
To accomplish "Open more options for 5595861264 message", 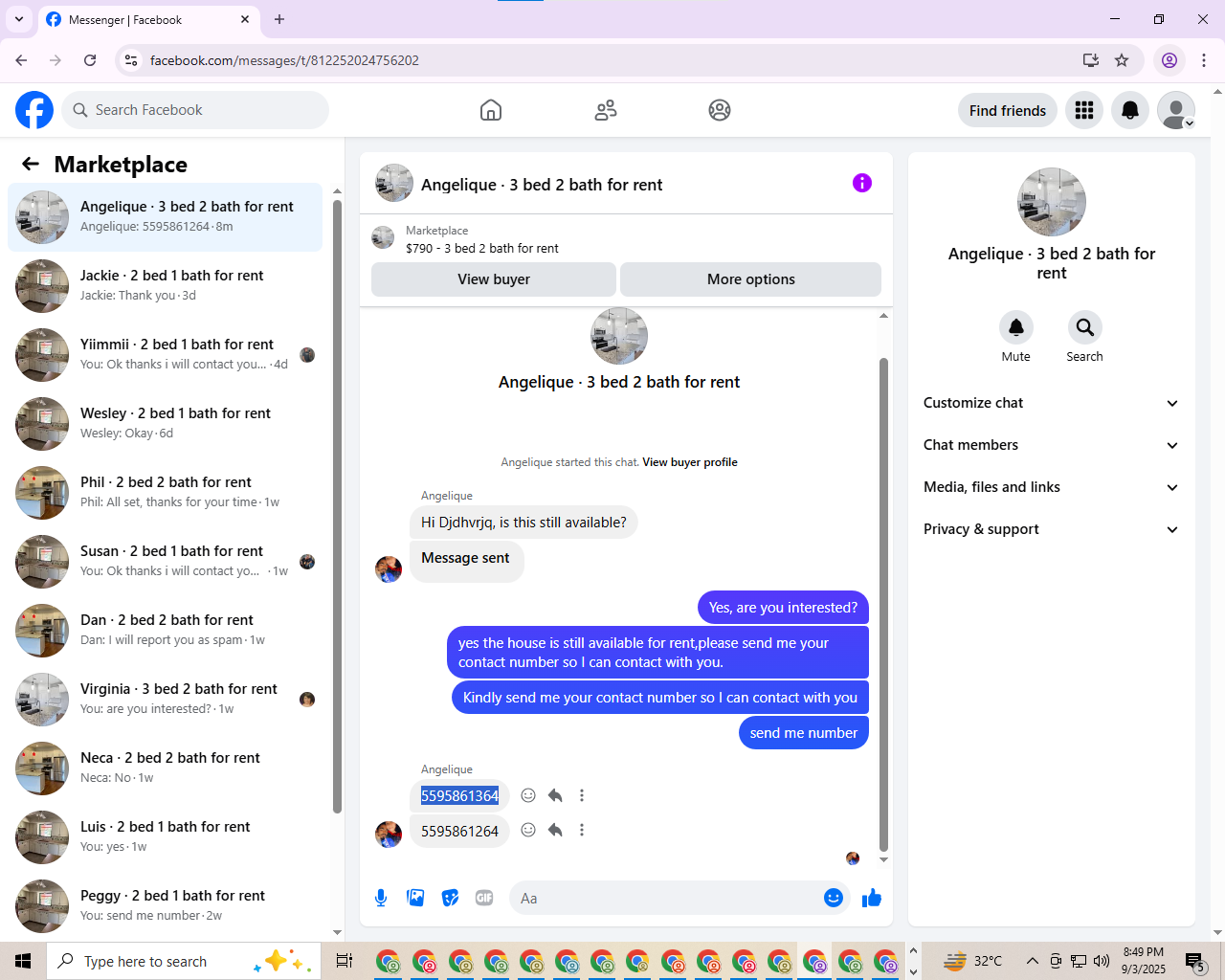I will 582,830.
